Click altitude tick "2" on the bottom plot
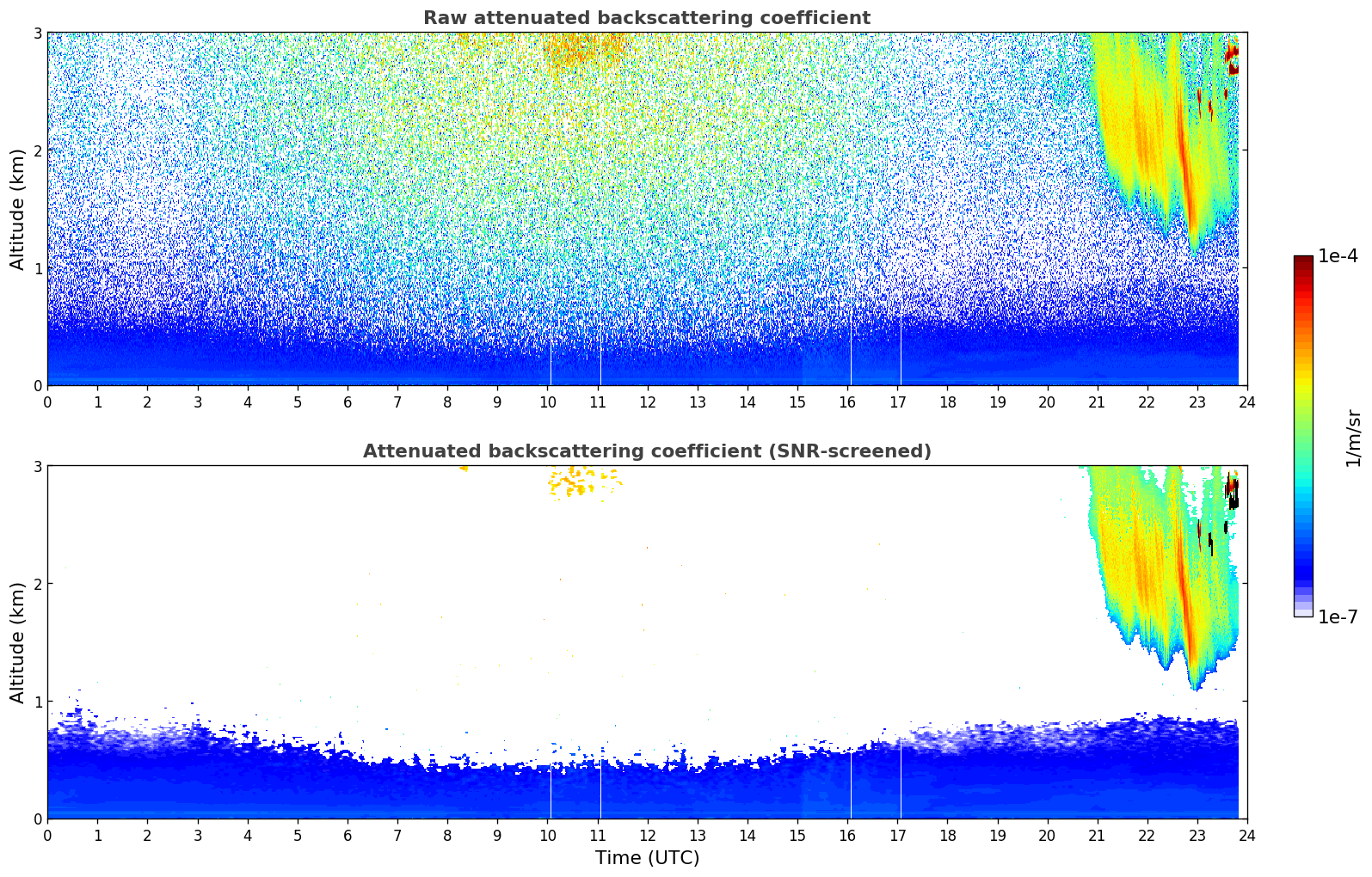Image resolution: width=1372 pixels, height=877 pixels. [37, 584]
